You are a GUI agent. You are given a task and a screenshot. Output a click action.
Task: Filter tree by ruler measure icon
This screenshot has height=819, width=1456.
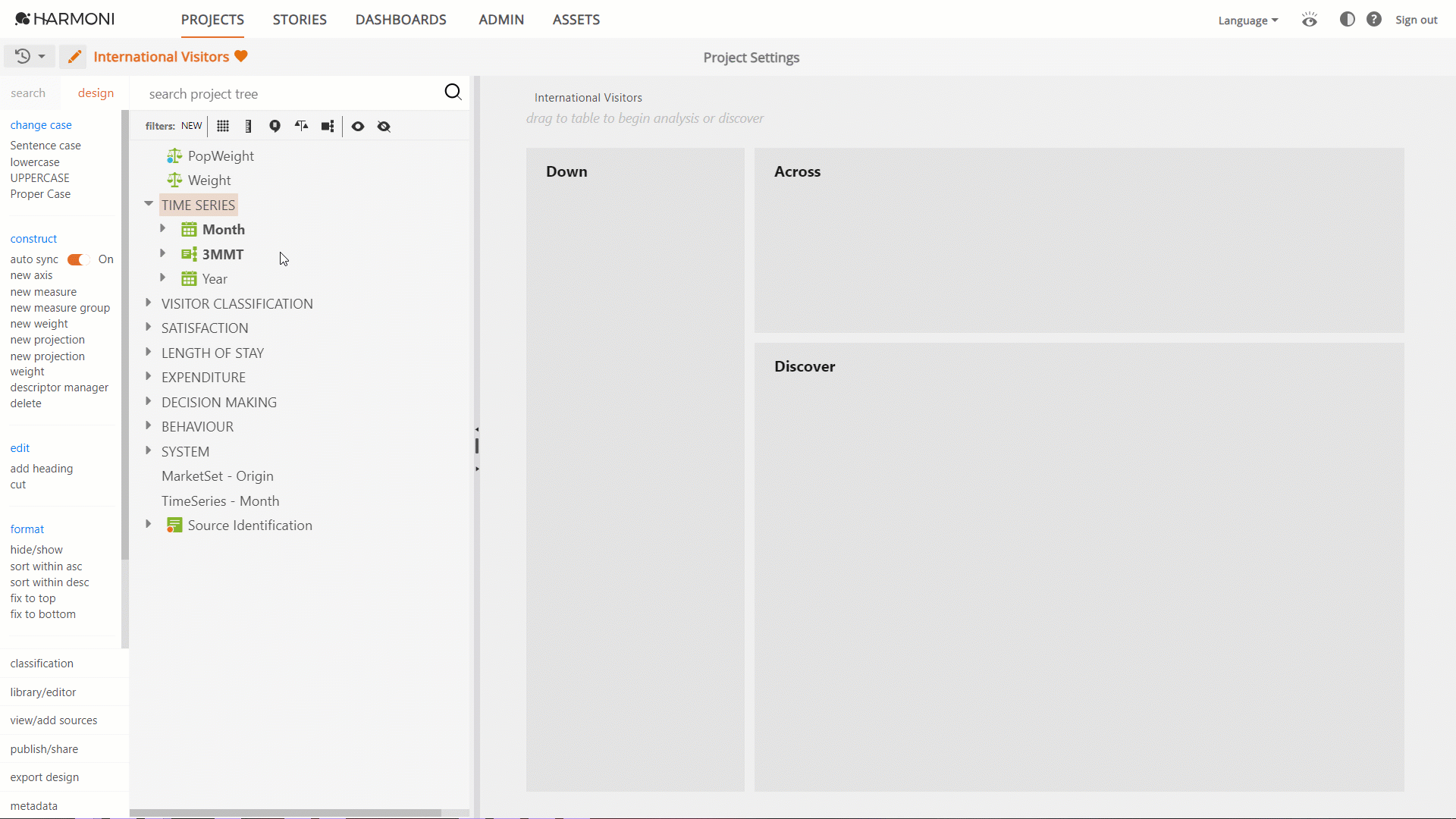tap(248, 126)
